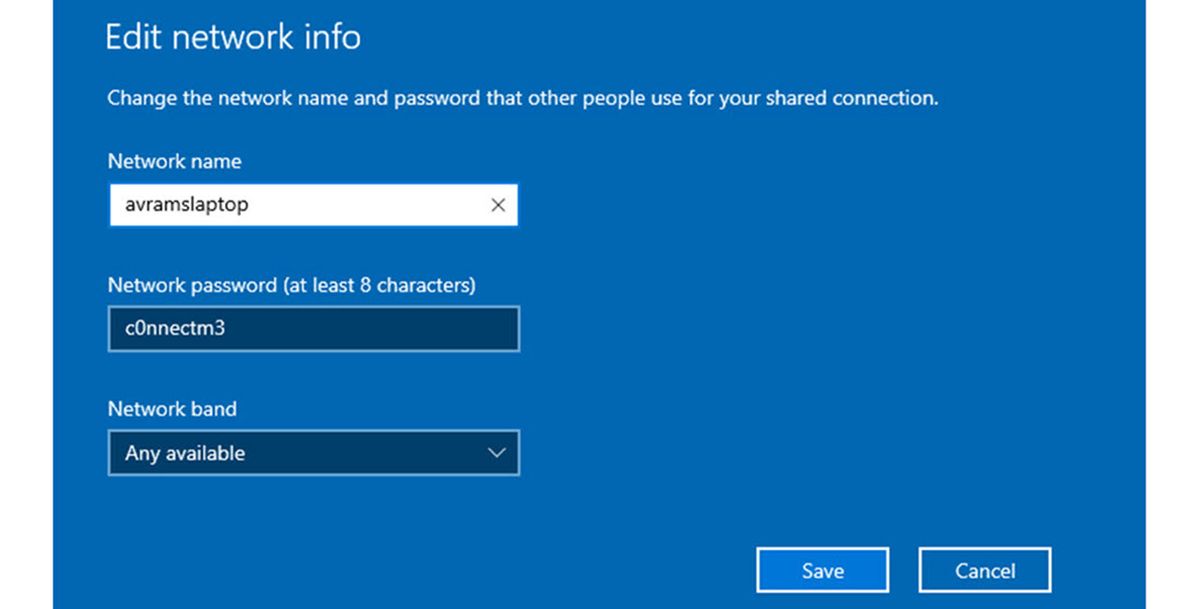Open band options to change from Any available
This screenshot has width=1200, height=609.
313,452
